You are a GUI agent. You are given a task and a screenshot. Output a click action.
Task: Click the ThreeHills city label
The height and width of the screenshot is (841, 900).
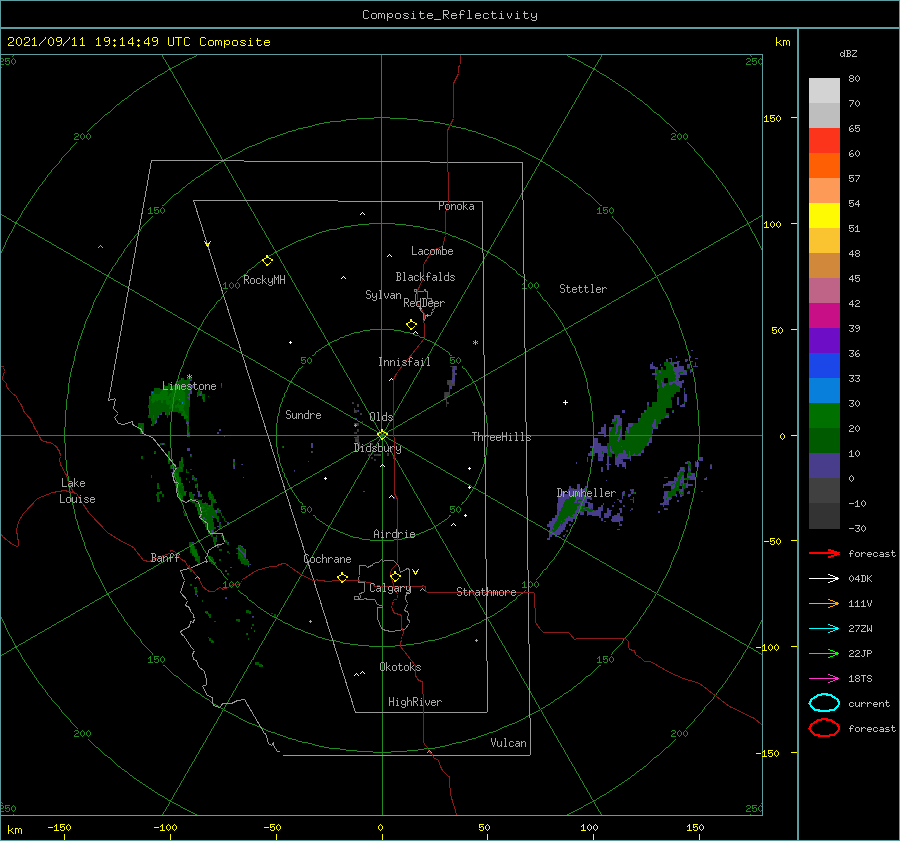(501, 437)
